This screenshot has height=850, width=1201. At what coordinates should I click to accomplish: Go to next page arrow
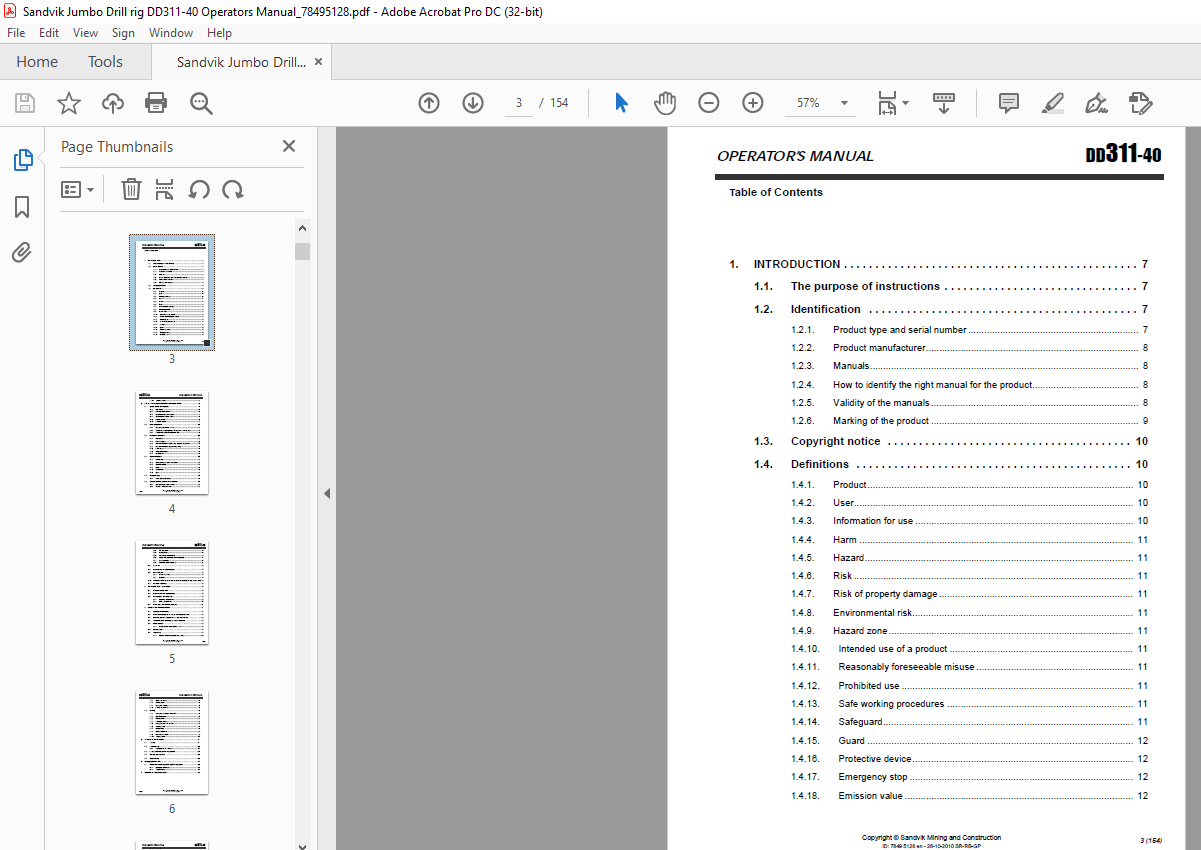473,103
